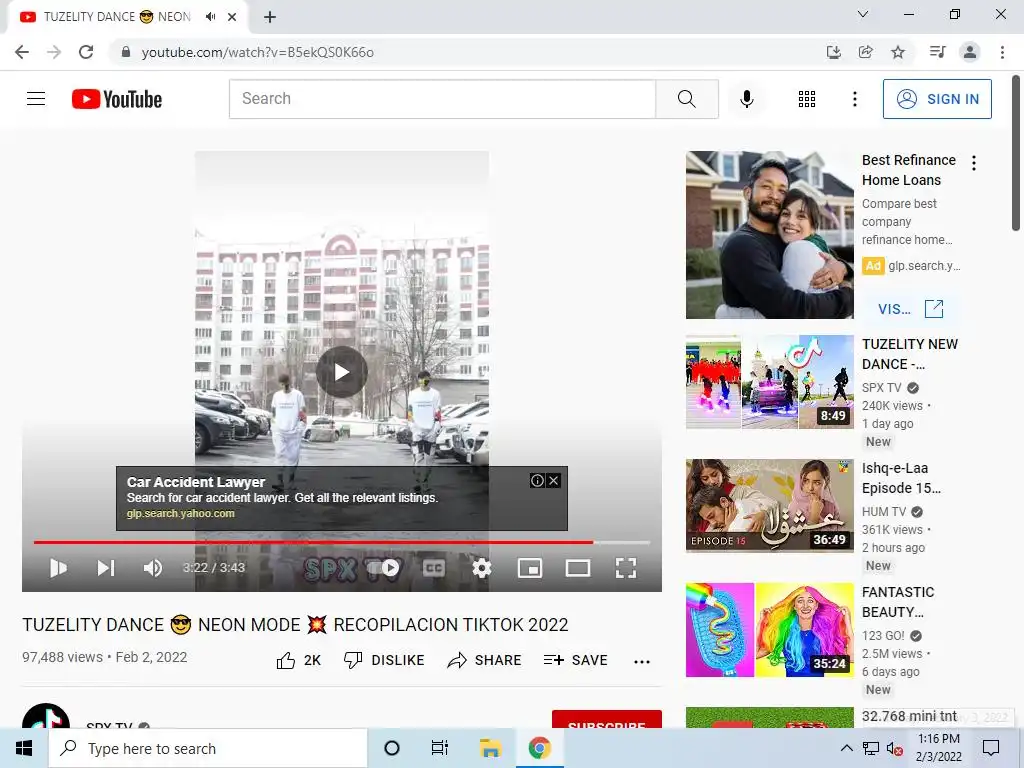The width and height of the screenshot is (1024, 768).
Task: Open the SHARE dialog
Action: (x=485, y=660)
